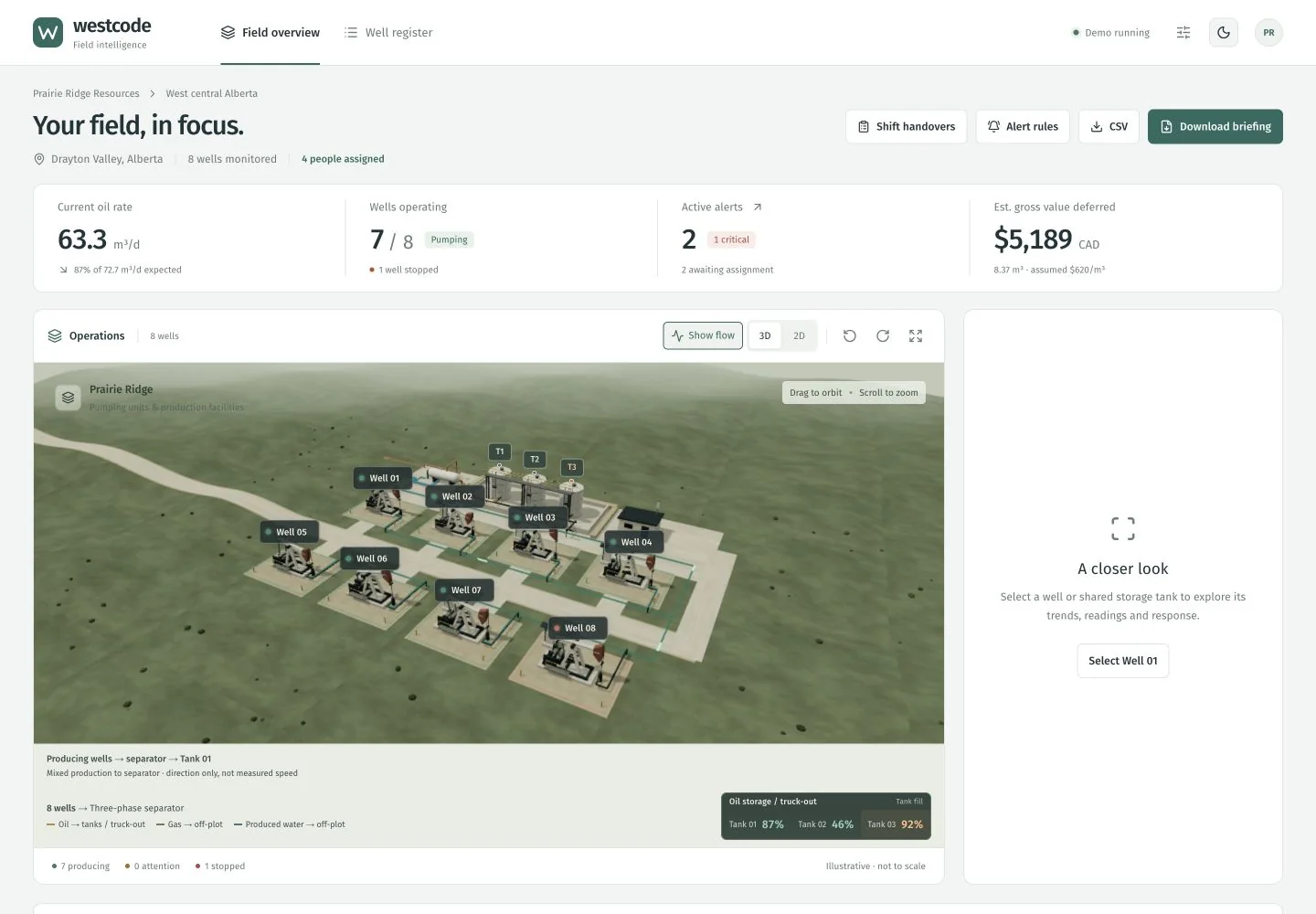The height and width of the screenshot is (914, 1316).
Task: Click the 1 stopped legend entry
Action: (x=220, y=866)
